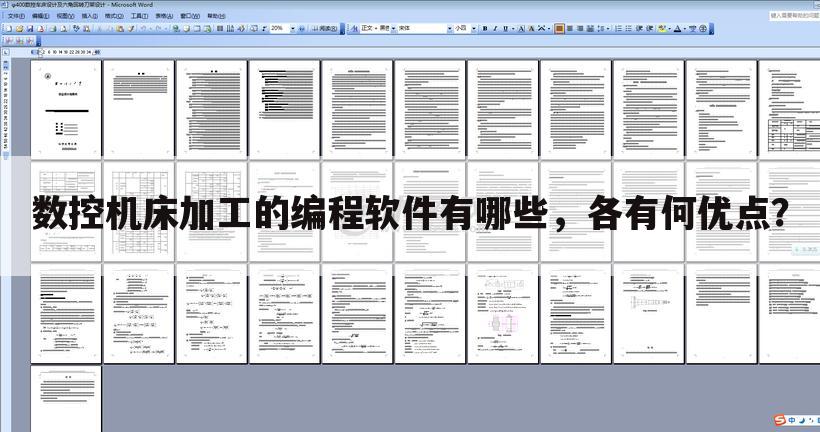Select the cover page thumbnail
Viewport: 820px width, 432px height.
point(66,109)
